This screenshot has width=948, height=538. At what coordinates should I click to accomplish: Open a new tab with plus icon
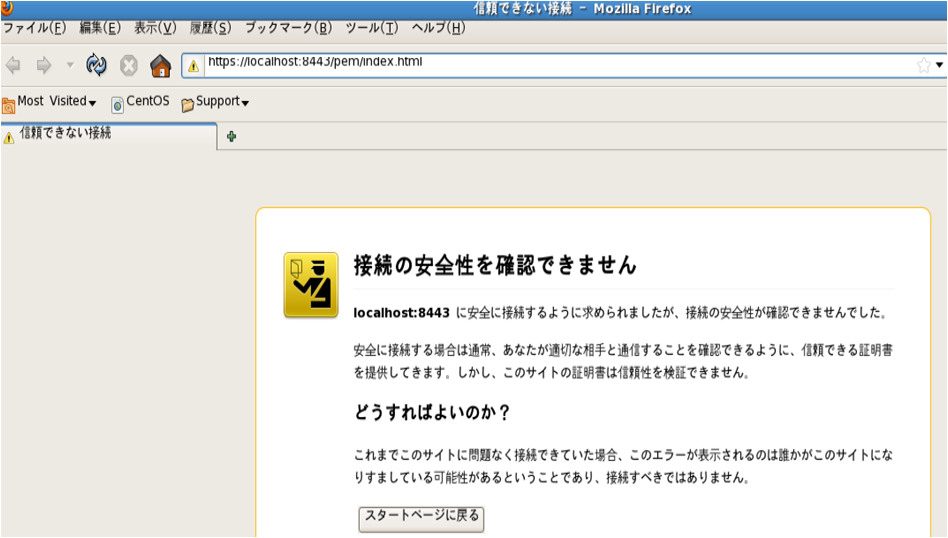pos(231,137)
